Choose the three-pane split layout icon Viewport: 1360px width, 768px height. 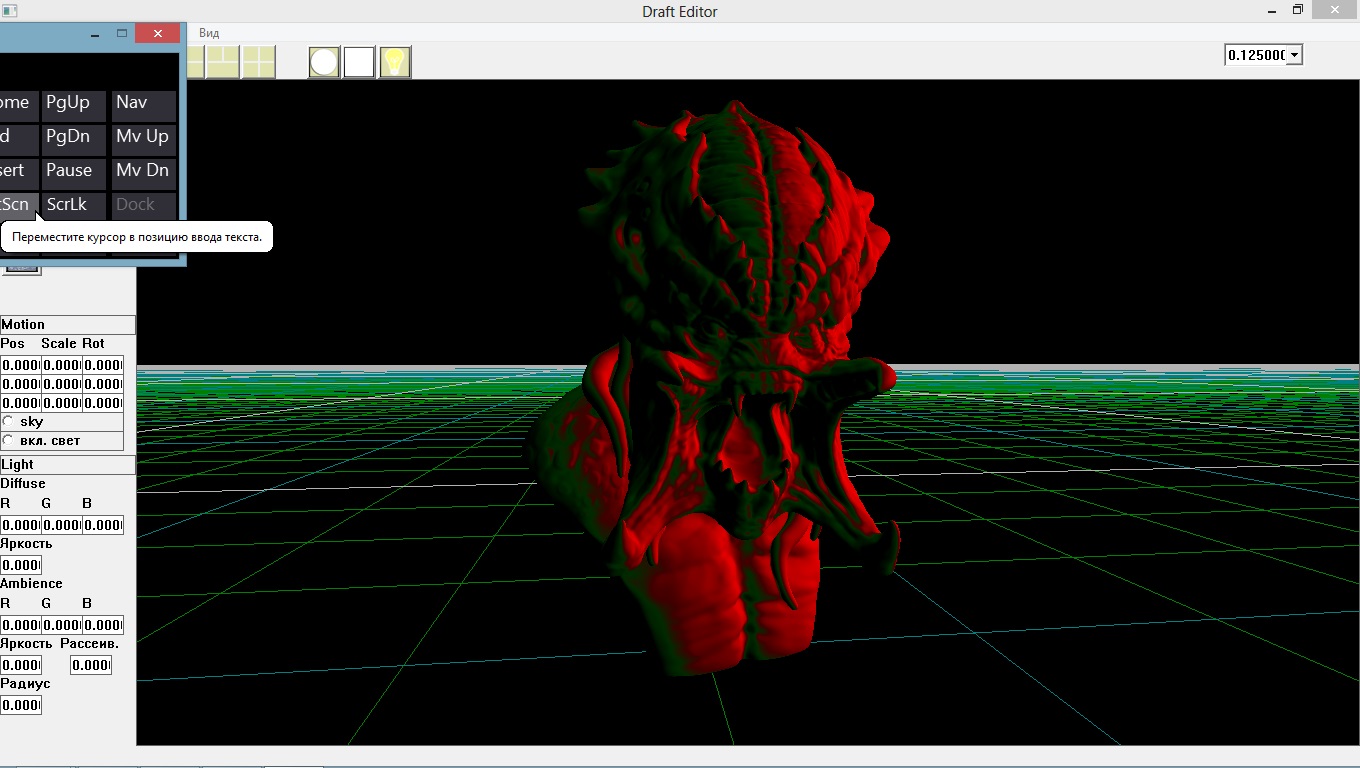(222, 62)
